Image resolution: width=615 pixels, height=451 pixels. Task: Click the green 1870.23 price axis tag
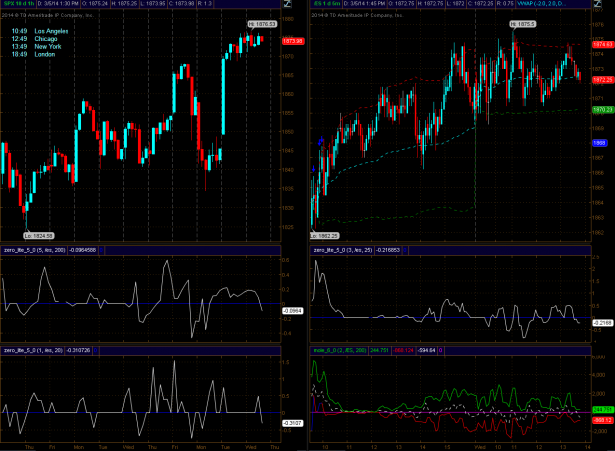click(x=601, y=108)
